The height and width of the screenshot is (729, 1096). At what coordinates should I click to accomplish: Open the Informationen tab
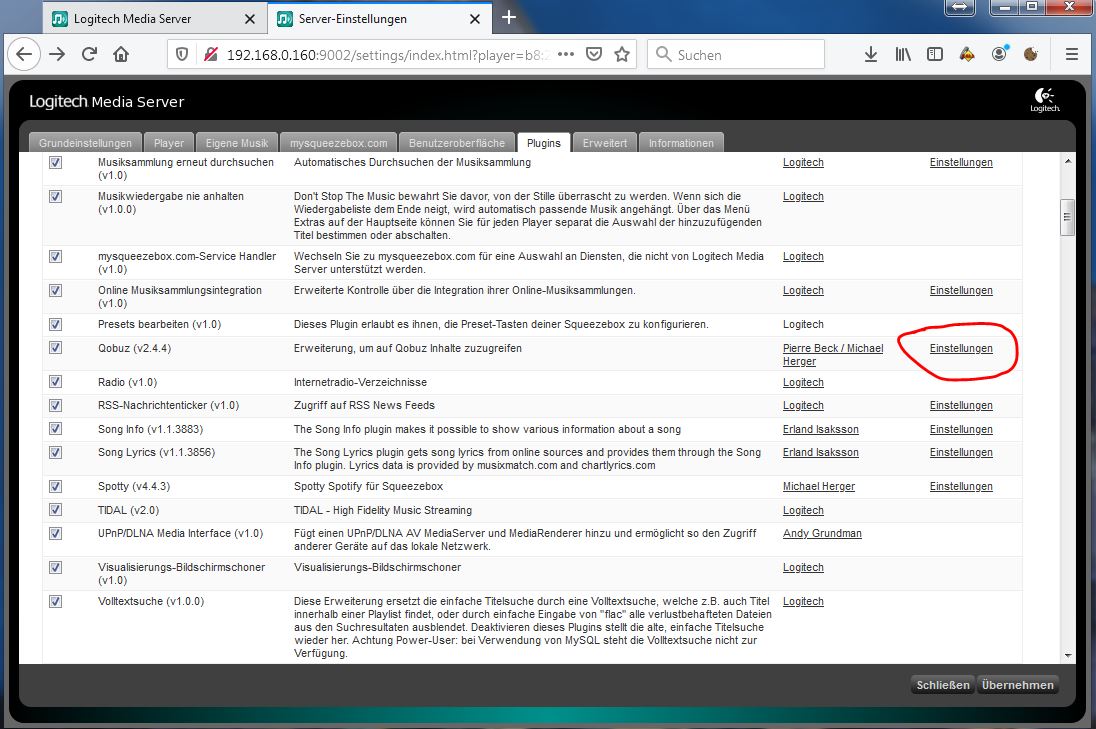tap(681, 143)
